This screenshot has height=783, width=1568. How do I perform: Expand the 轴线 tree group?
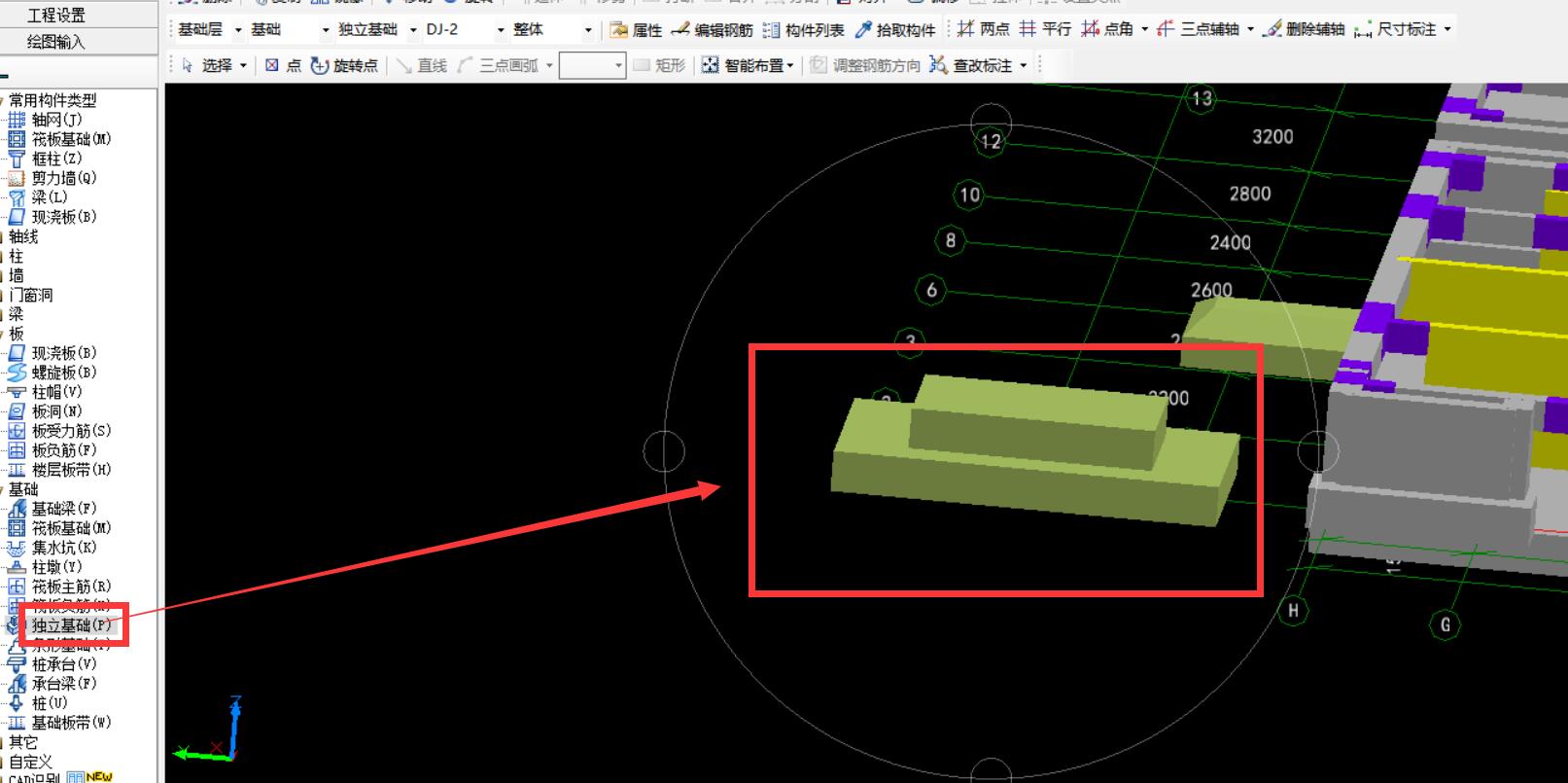23,236
